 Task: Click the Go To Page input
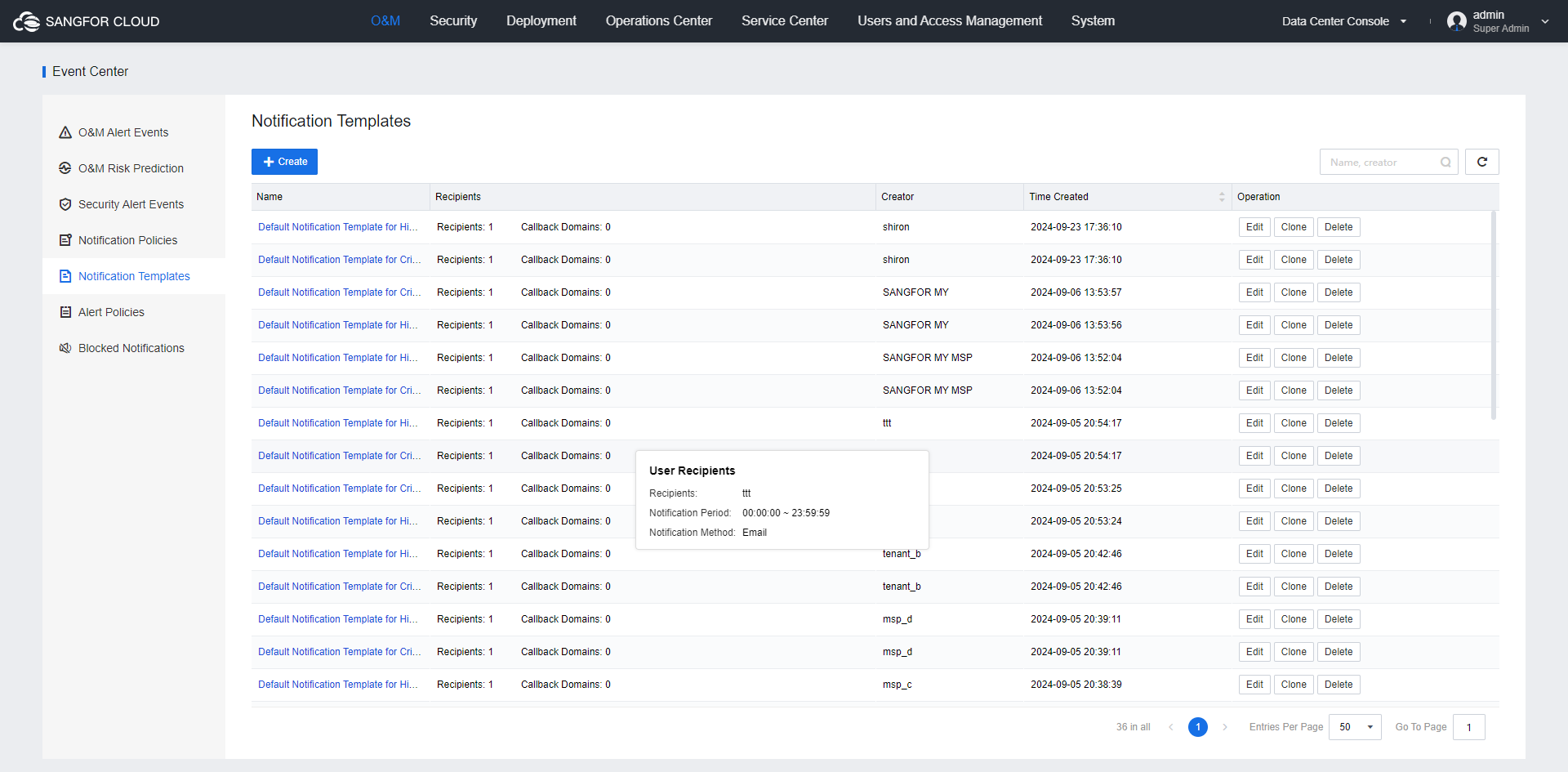pyautogui.click(x=1468, y=727)
